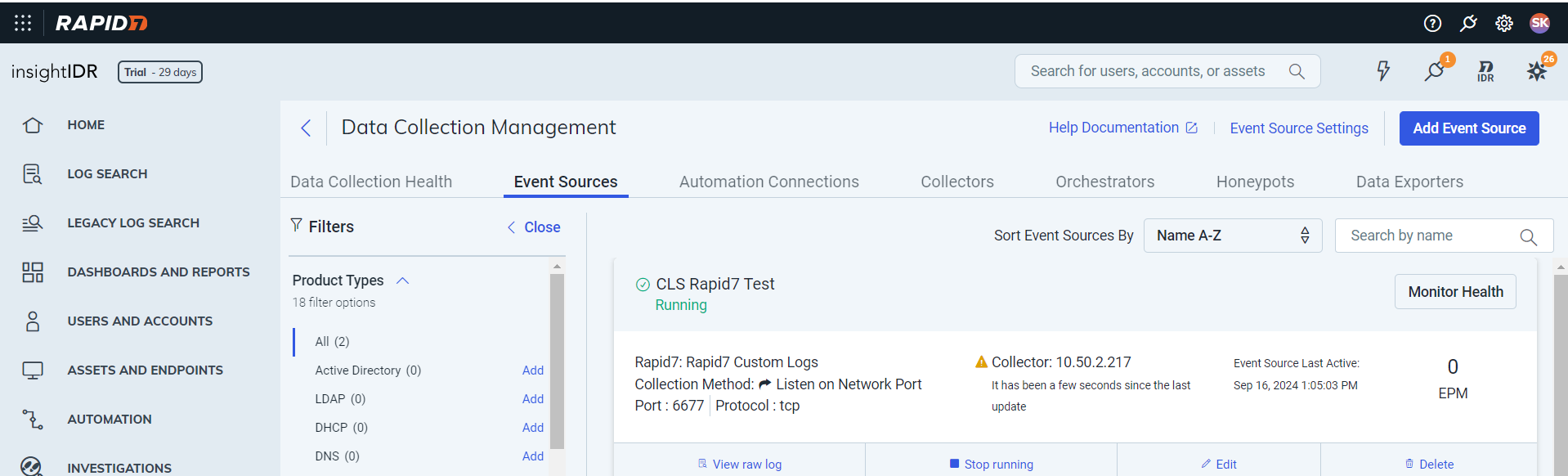Click the Home sidebar icon

33,125
